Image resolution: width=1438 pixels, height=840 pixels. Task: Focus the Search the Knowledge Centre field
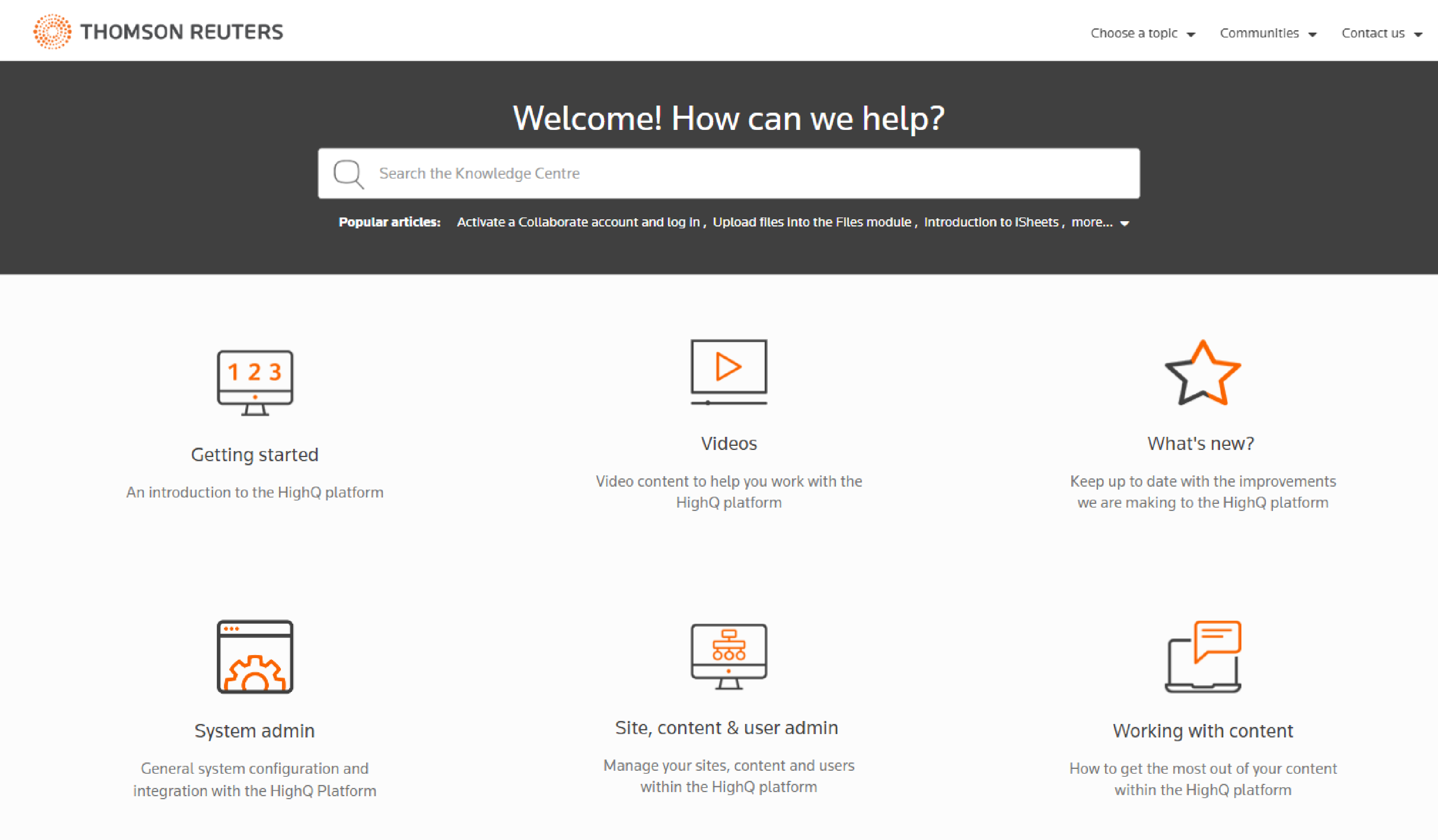click(729, 173)
